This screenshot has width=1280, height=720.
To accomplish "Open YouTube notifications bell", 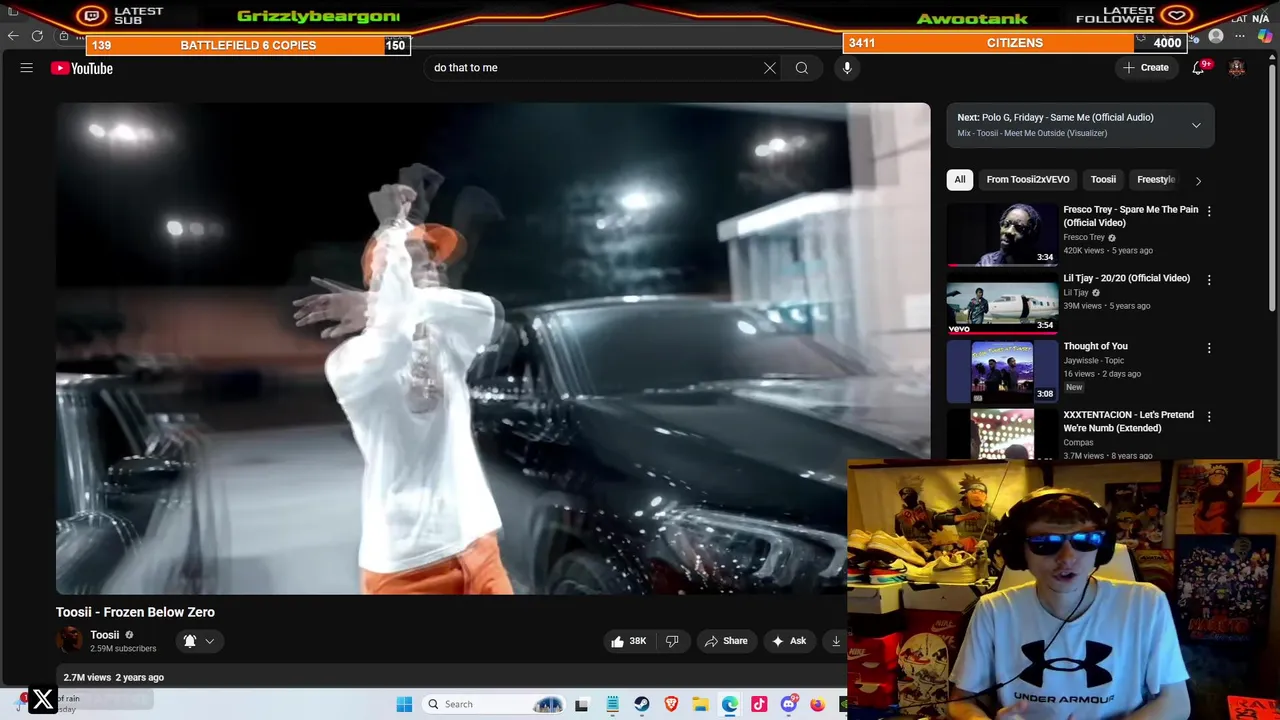I will click(1198, 68).
